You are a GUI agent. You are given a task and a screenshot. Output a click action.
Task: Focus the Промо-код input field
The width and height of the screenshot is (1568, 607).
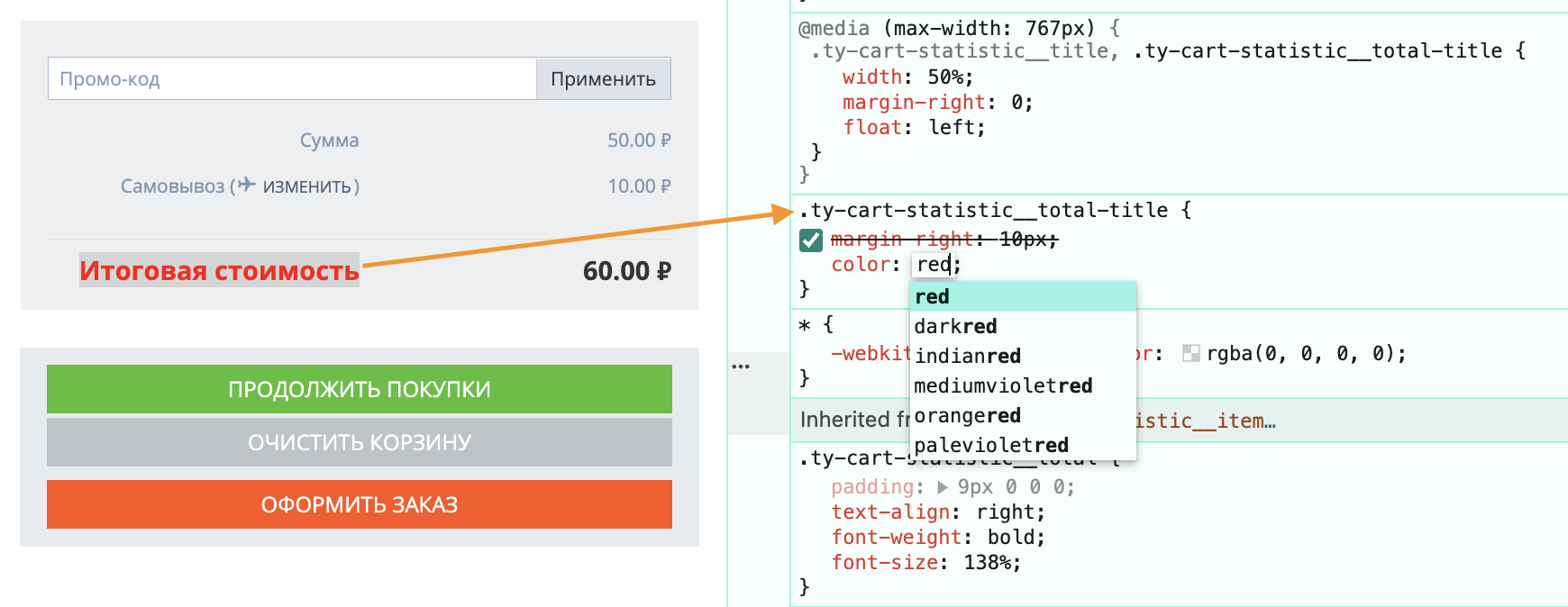coord(291,79)
